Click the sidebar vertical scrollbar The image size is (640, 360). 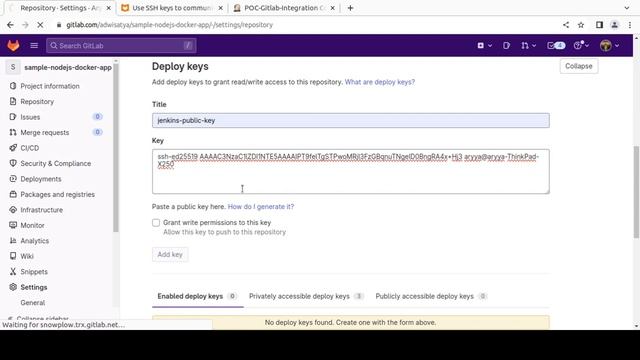(116, 147)
